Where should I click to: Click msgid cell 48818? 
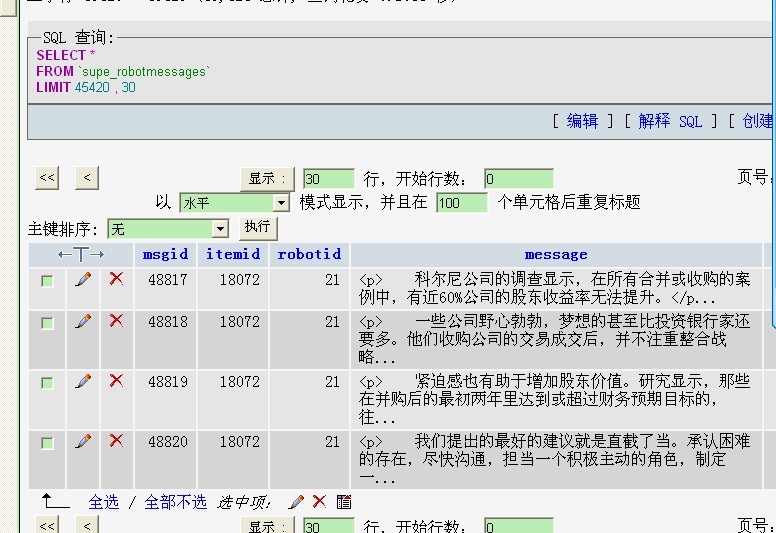168,322
